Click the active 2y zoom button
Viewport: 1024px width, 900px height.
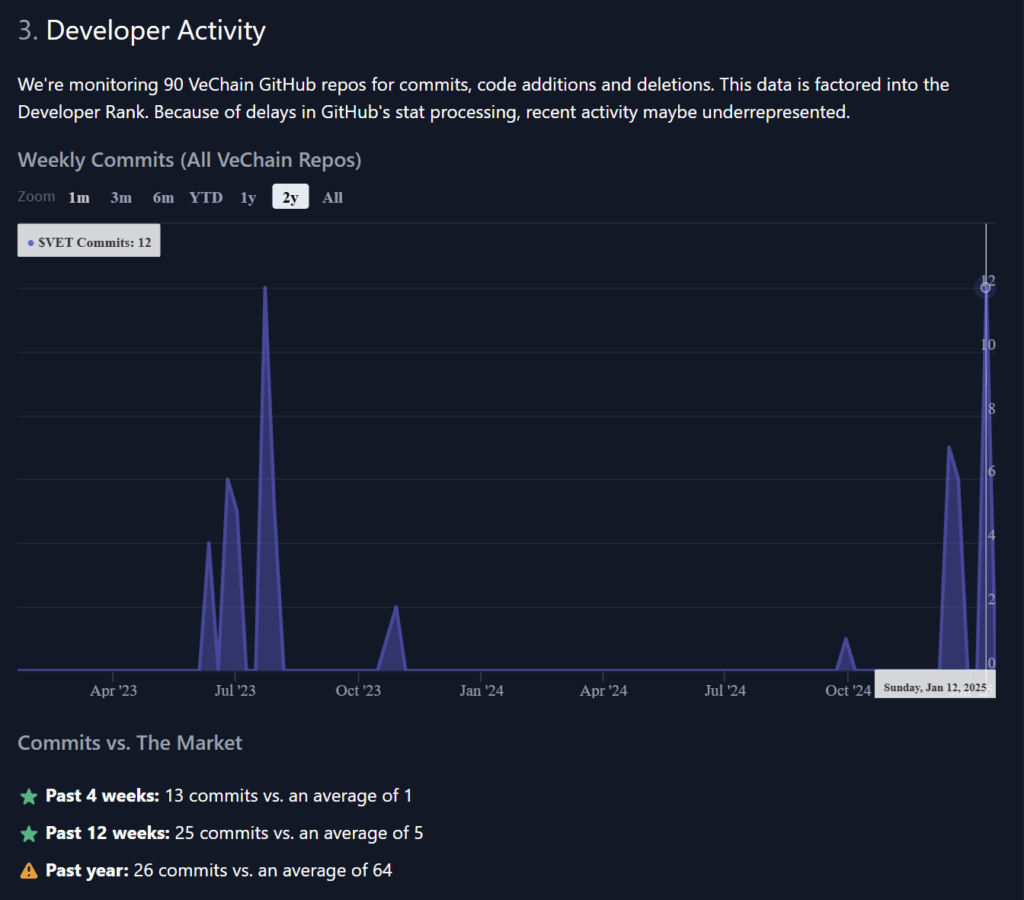[290, 197]
